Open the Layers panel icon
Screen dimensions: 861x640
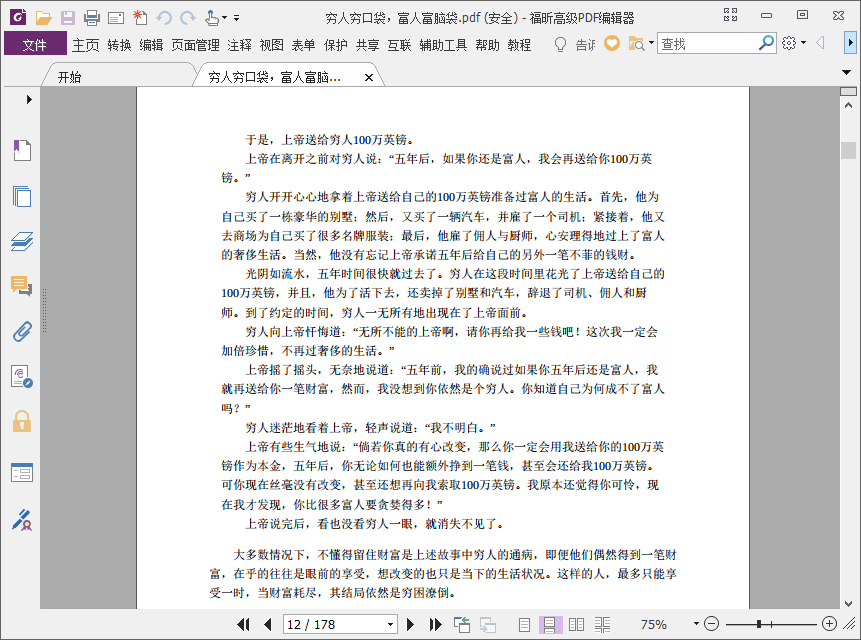(x=22, y=241)
